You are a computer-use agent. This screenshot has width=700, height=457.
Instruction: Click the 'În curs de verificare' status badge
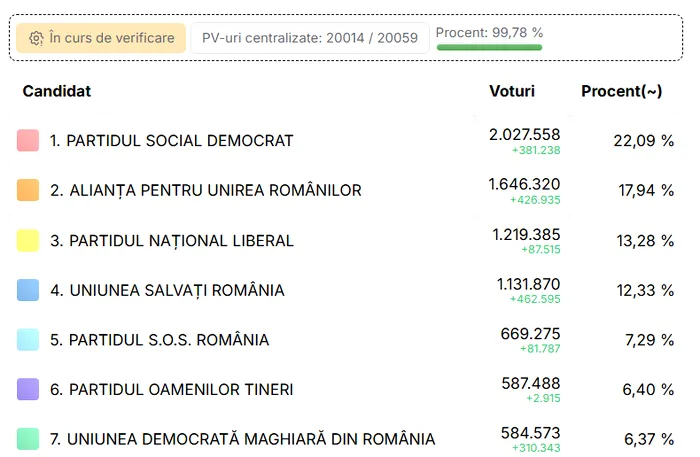coord(101,38)
